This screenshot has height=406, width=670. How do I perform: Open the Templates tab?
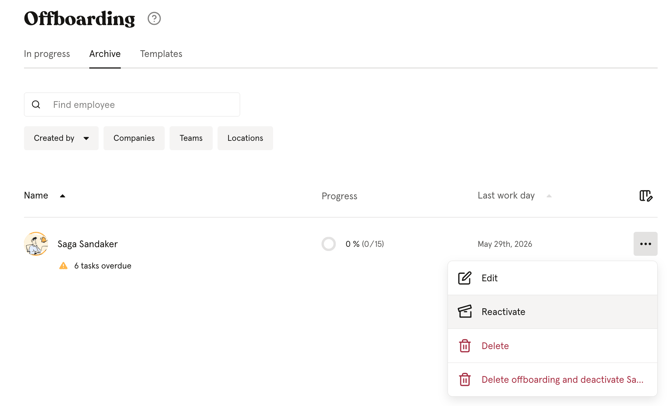point(161,54)
